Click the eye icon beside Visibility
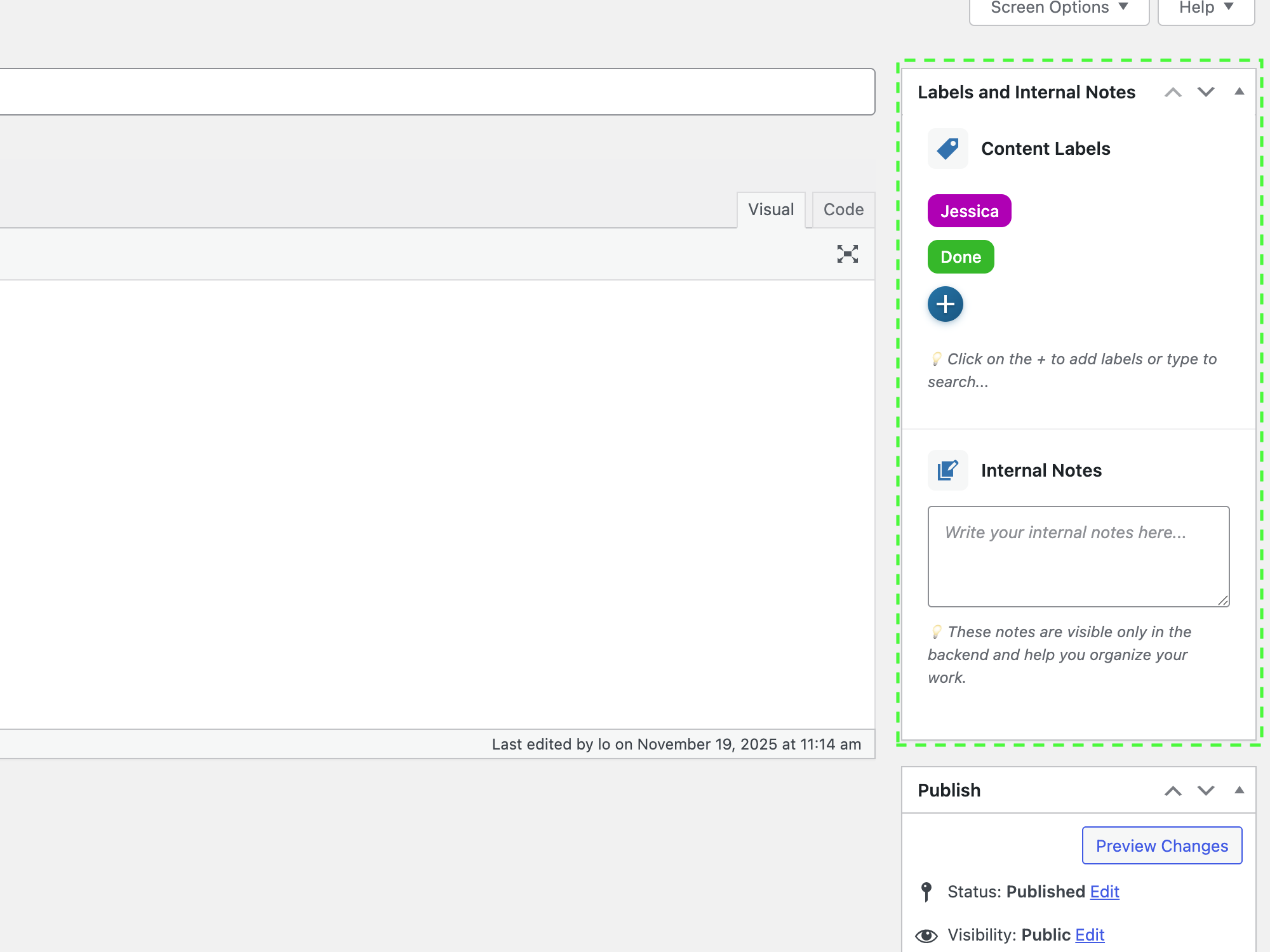The image size is (1270, 952). point(927,935)
